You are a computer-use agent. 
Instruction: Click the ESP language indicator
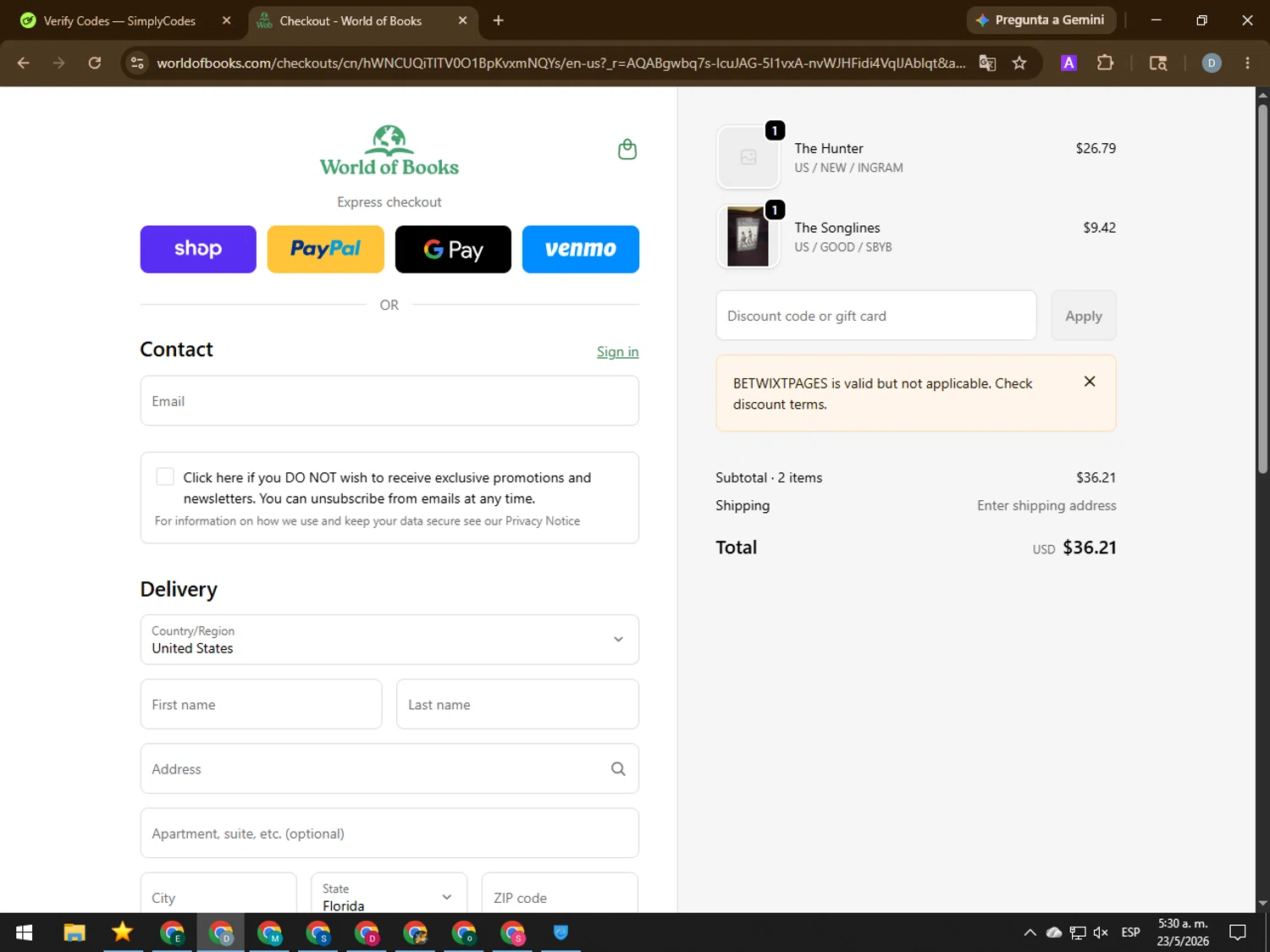click(1130, 933)
